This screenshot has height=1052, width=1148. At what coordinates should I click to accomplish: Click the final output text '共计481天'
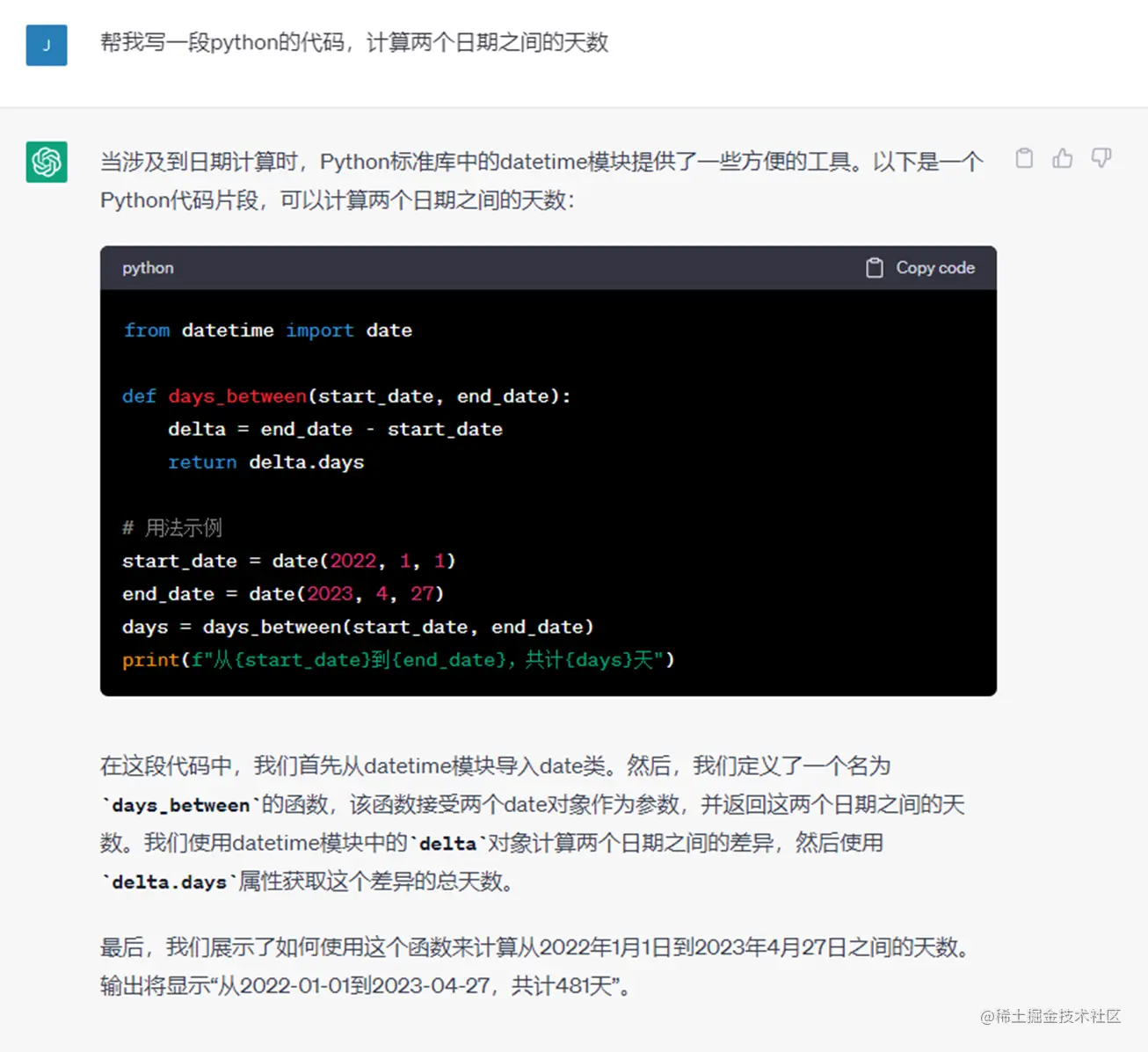pyautogui.click(x=562, y=986)
